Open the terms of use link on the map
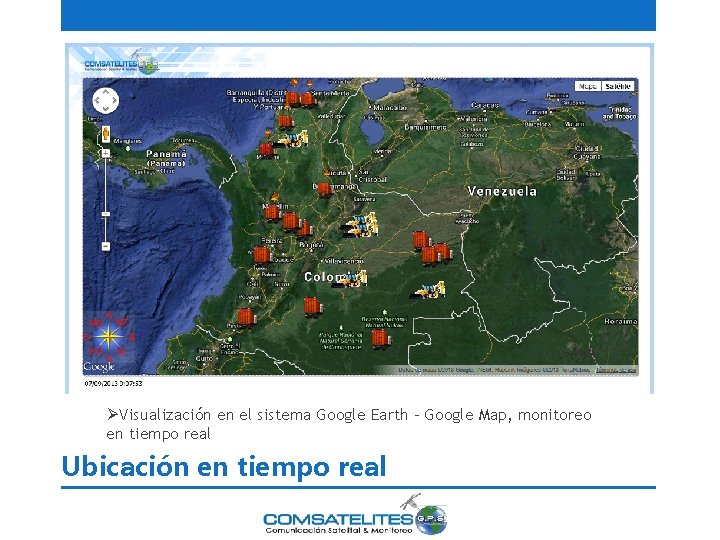This screenshot has height=540, width=720. 616,370
